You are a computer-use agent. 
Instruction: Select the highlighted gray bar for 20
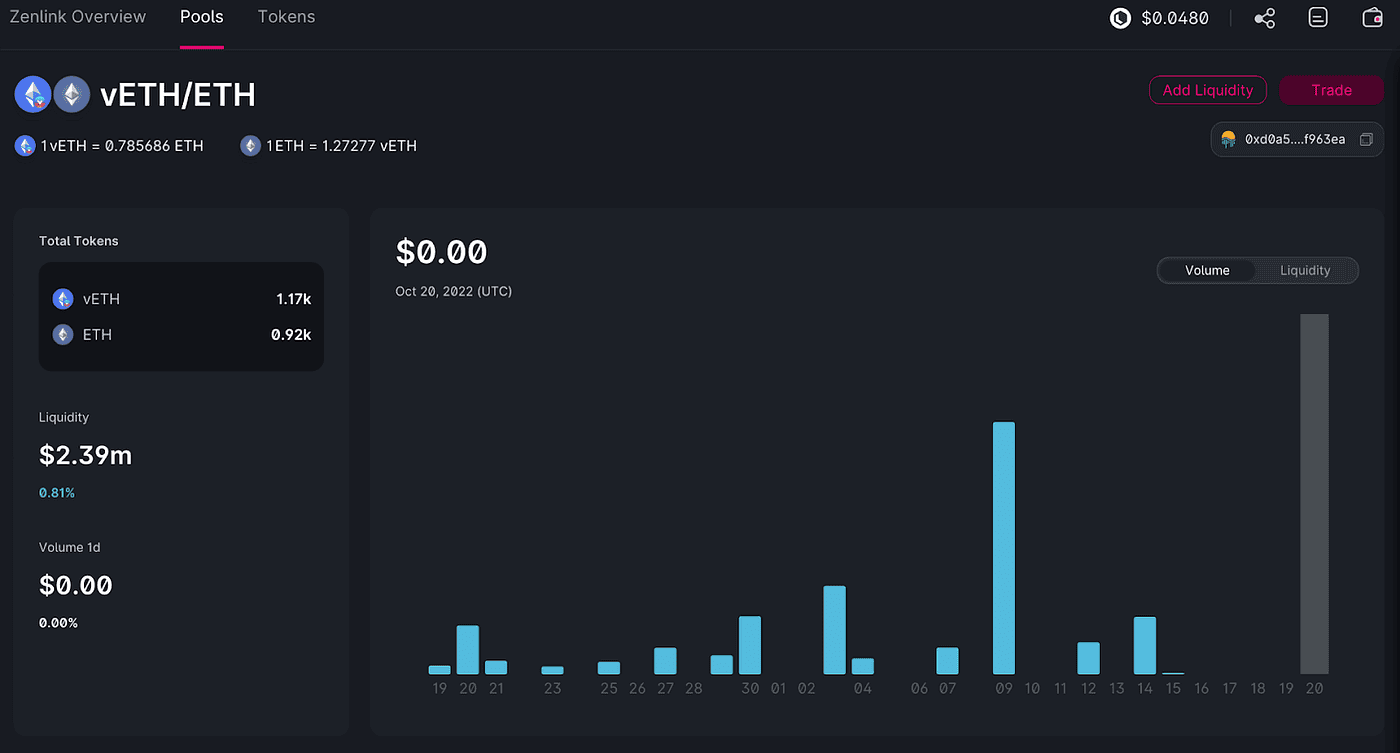(x=1314, y=494)
